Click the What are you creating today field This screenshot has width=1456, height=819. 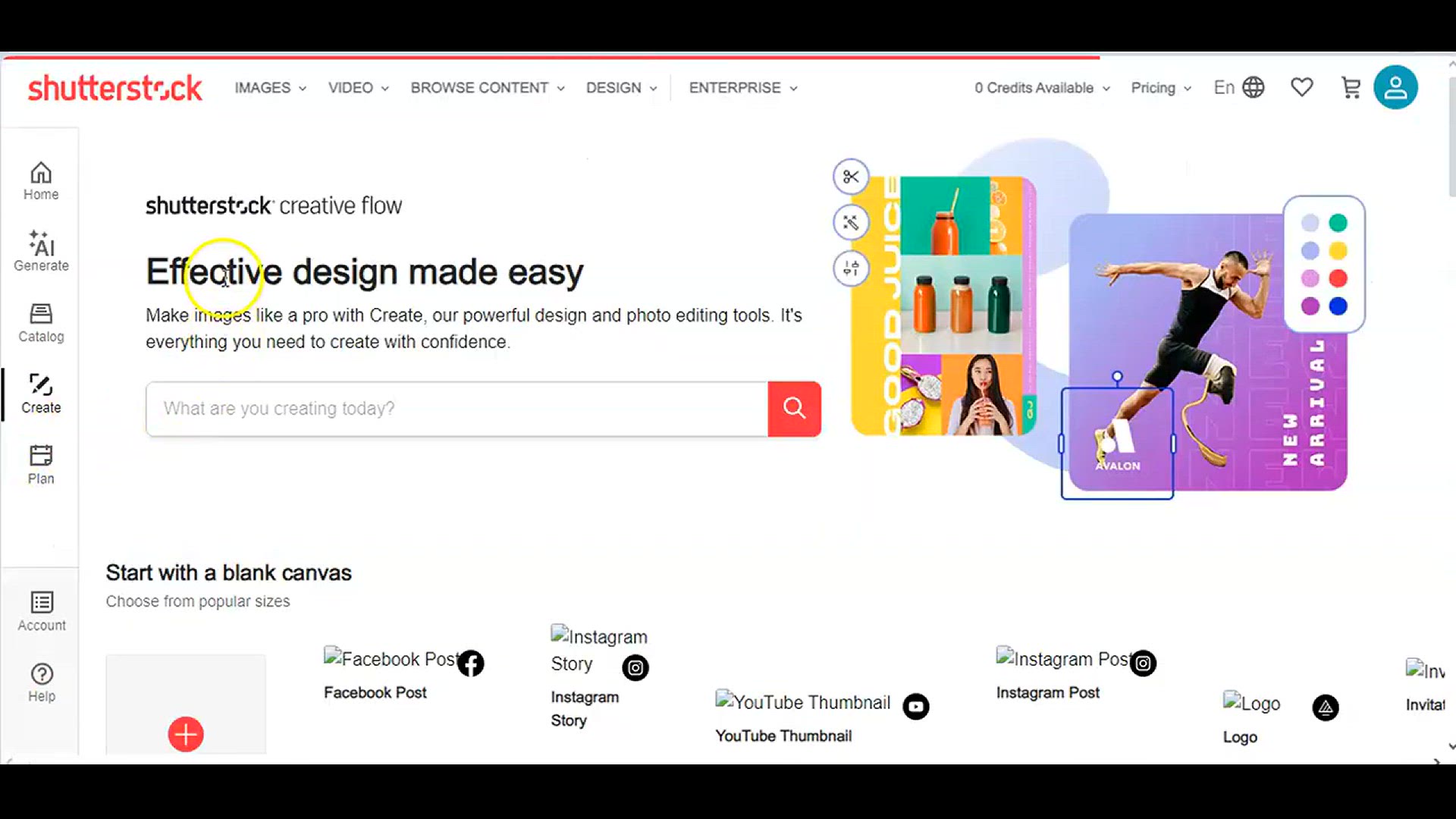click(457, 409)
